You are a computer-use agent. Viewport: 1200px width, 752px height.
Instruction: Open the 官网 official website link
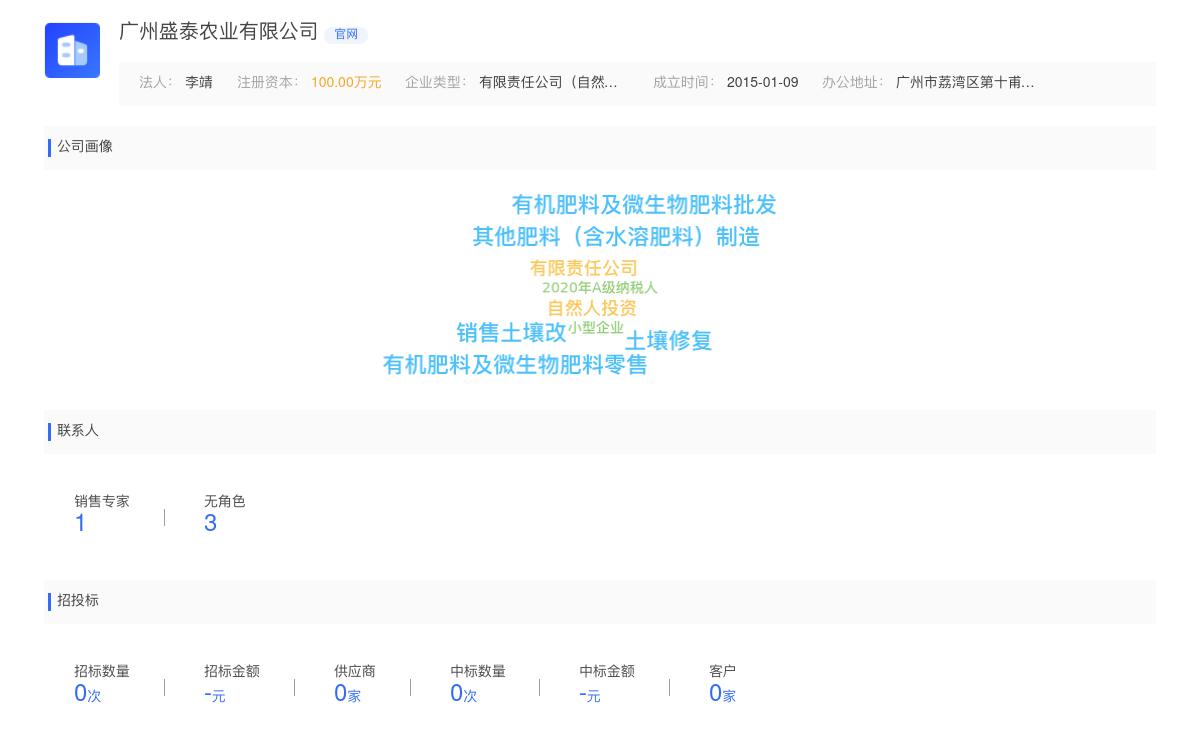346,34
